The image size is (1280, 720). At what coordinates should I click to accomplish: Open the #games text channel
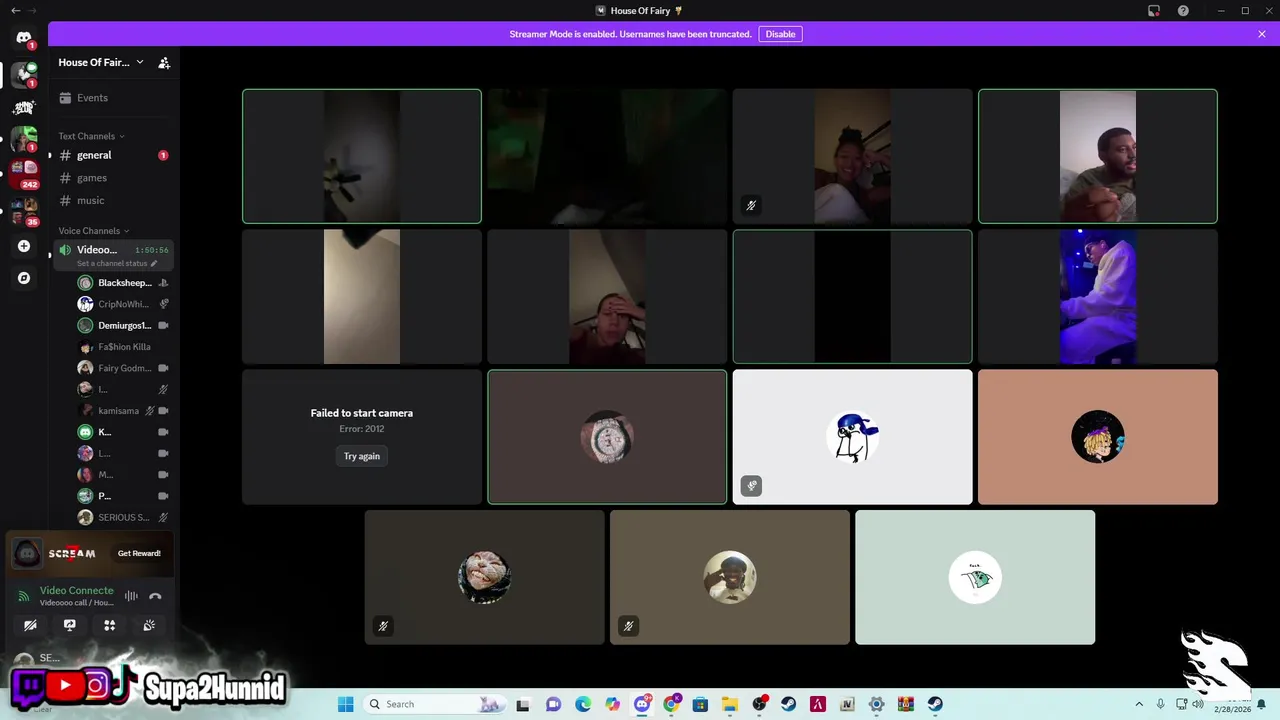[x=112, y=178]
